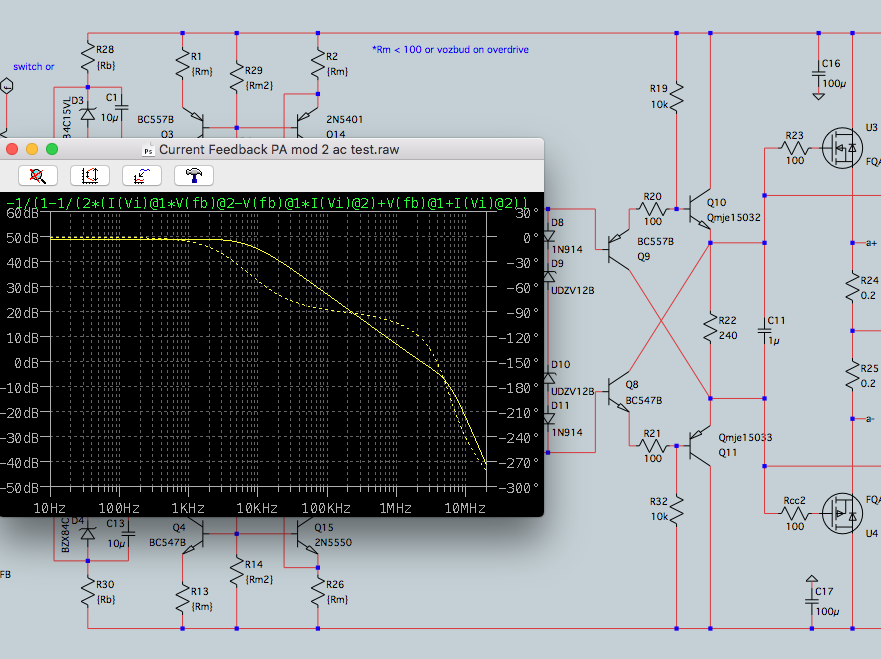Viewport: 881px width, 659px height.
Task: Open the pick visible traces icon
Action: click(x=142, y=176)
